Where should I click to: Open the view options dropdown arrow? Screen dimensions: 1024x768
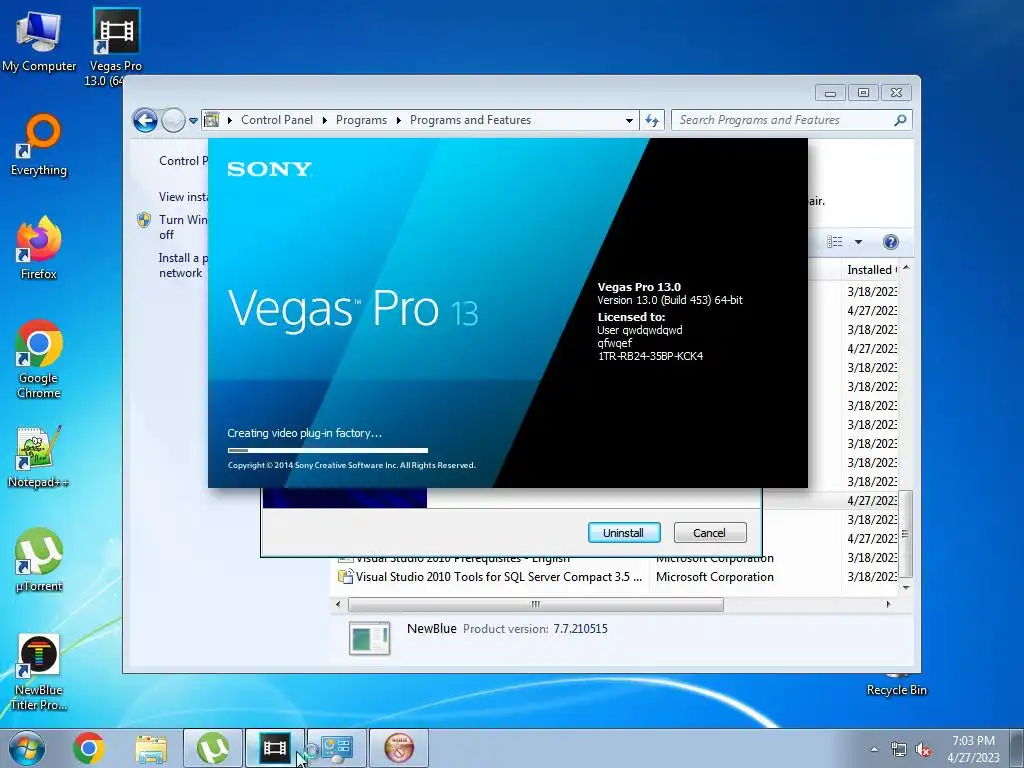(x=858, y=242)
